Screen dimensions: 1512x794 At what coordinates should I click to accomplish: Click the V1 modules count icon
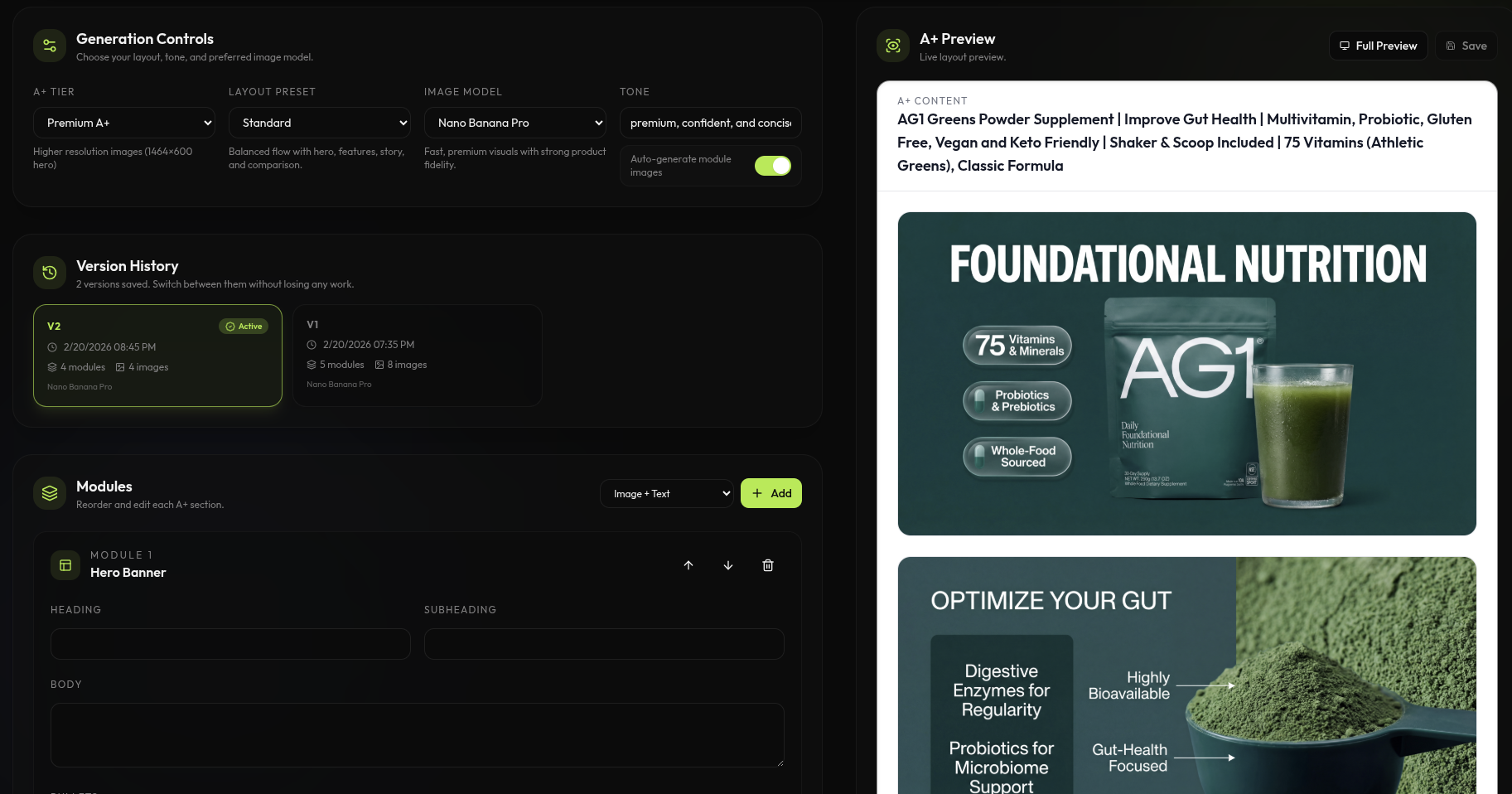click(x=312, y=365)
